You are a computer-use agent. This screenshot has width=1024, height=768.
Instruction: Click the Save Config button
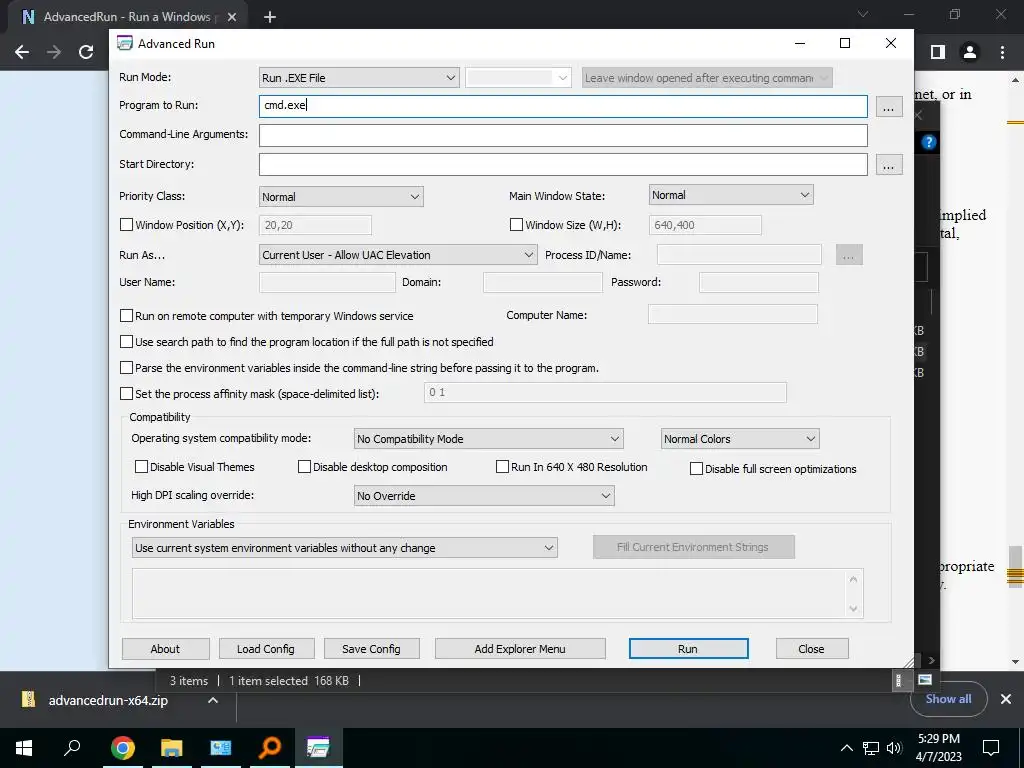click(372, 648)
